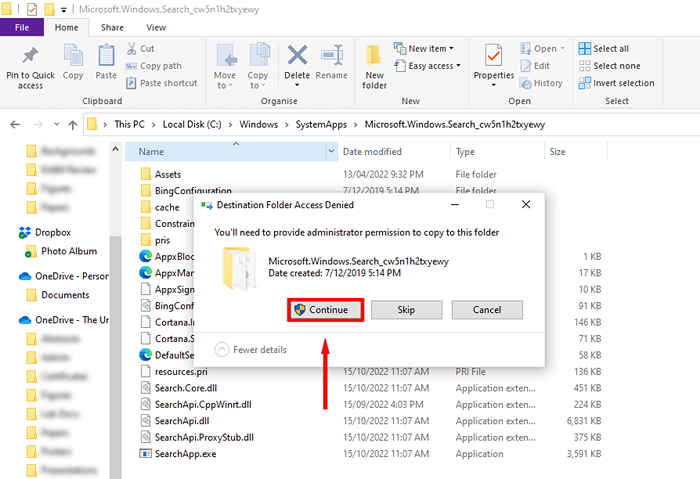Open the Copy to ribbon button
Image resolution: width=700 pixels, height=479 pixels.
click(258, 66)
